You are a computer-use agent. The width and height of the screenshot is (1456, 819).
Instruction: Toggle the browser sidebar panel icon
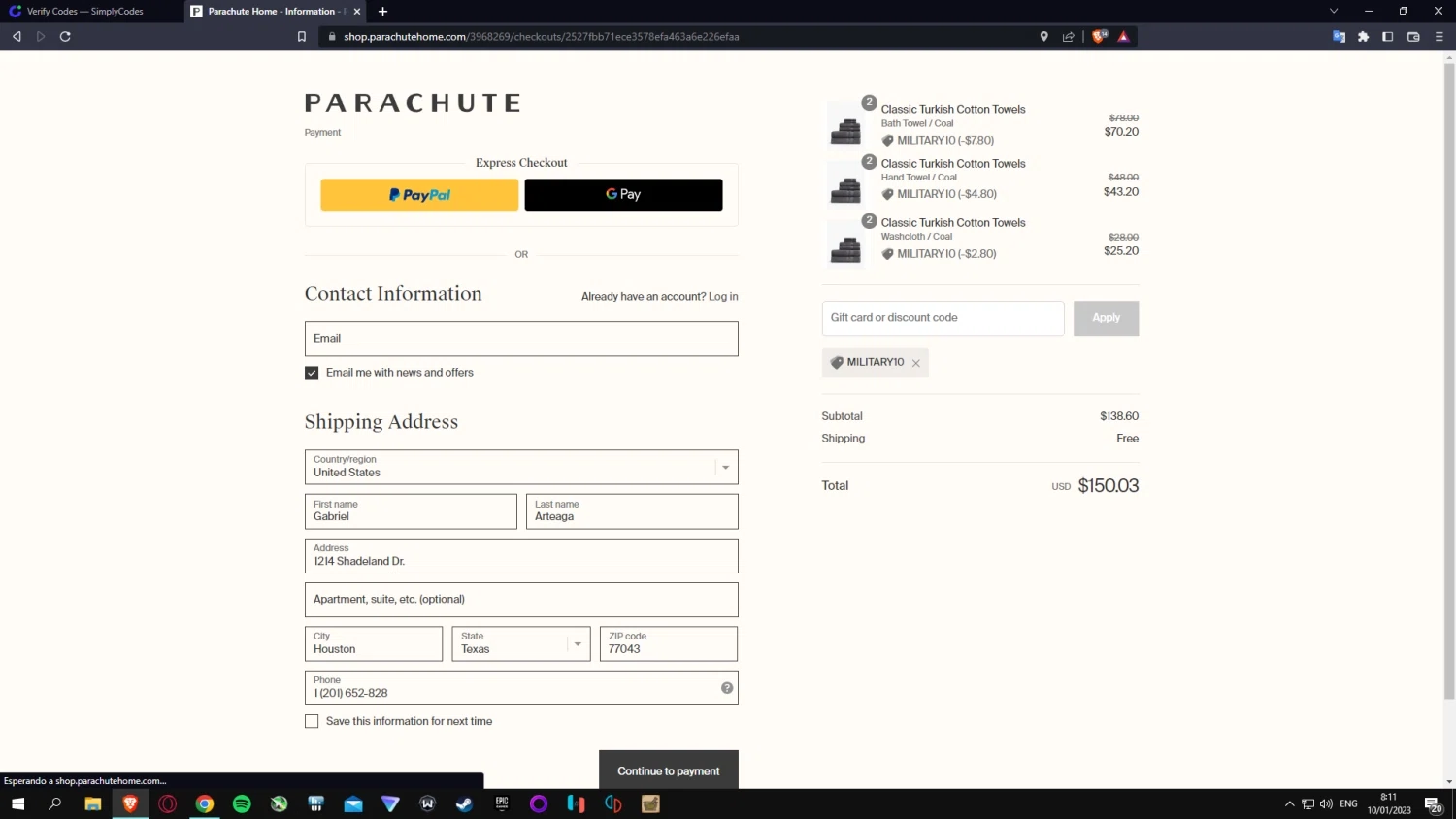point(1388,37)
